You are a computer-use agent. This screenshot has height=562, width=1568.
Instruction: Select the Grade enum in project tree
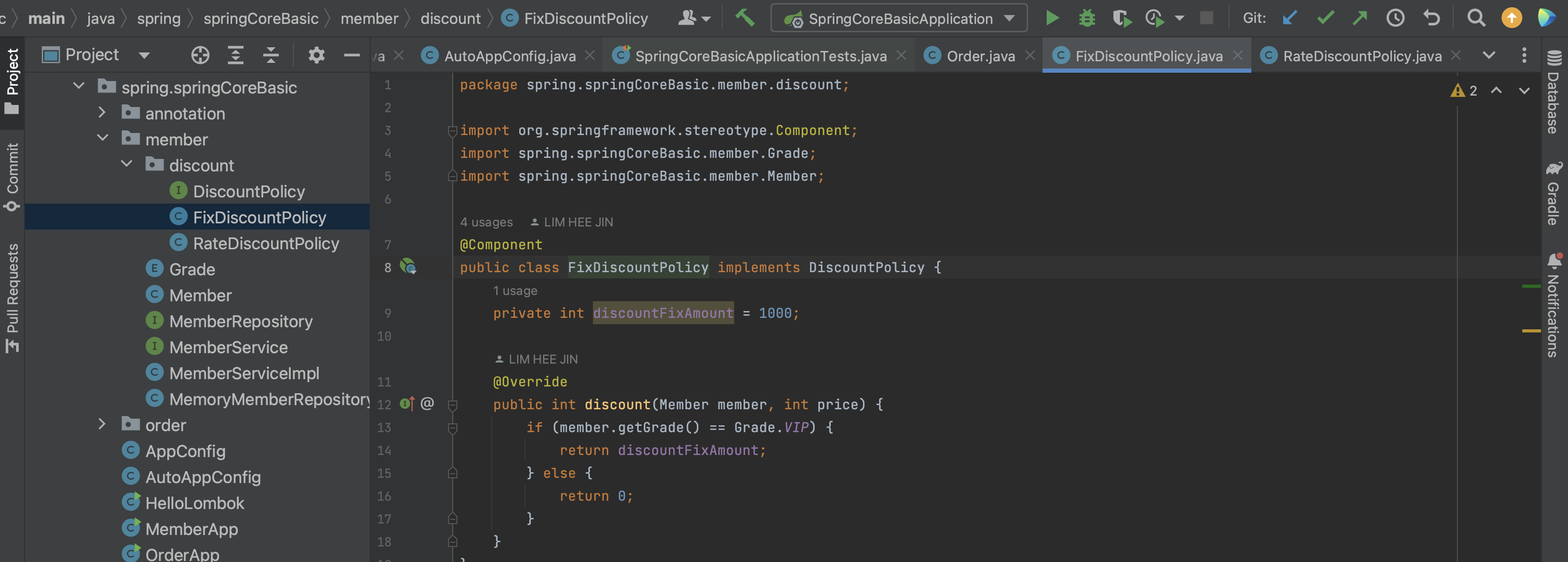(192, 269)
